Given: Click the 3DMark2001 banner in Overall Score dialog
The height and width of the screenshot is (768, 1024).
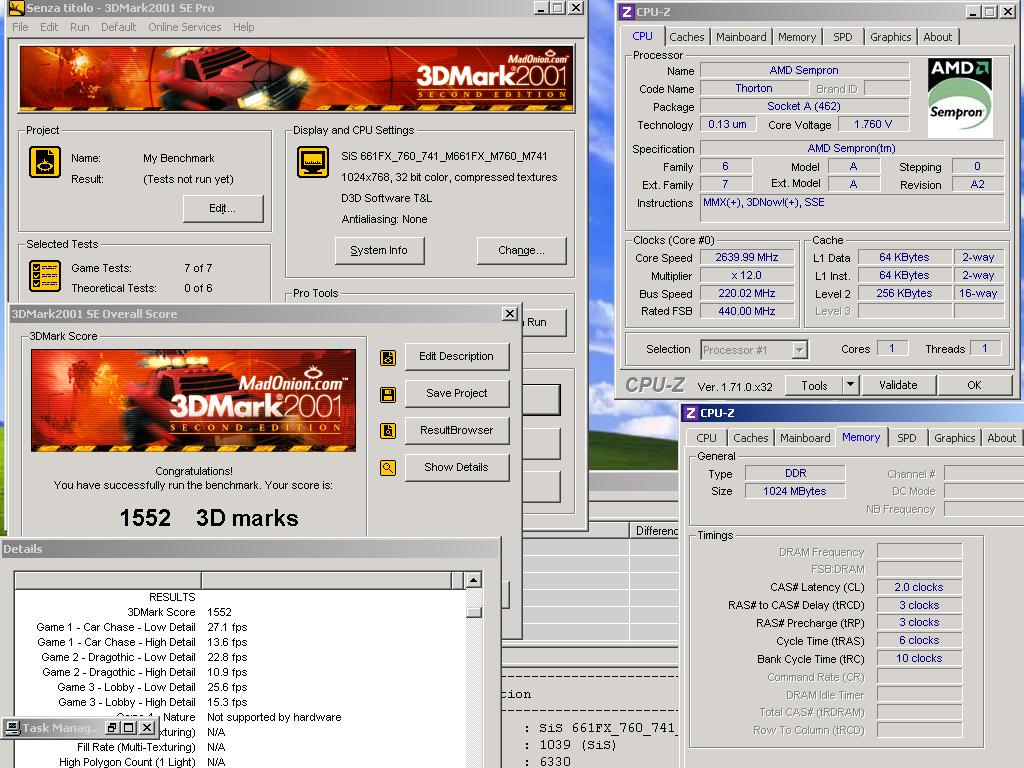Looking at the screenshot, I should 193,400.
